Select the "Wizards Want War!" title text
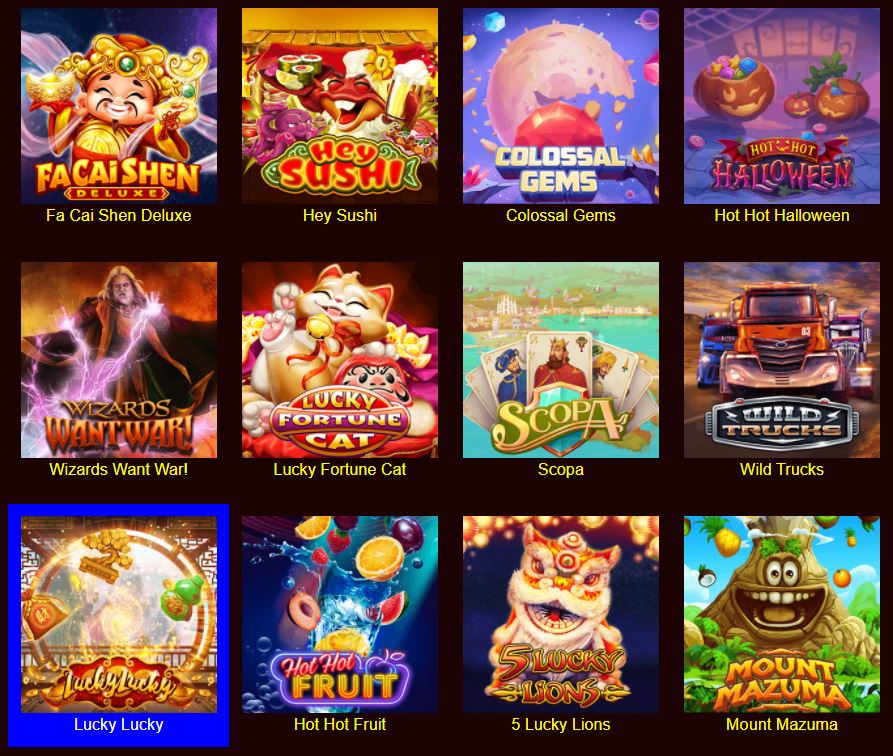The image size is (893, 756). (x=118, y=469)
